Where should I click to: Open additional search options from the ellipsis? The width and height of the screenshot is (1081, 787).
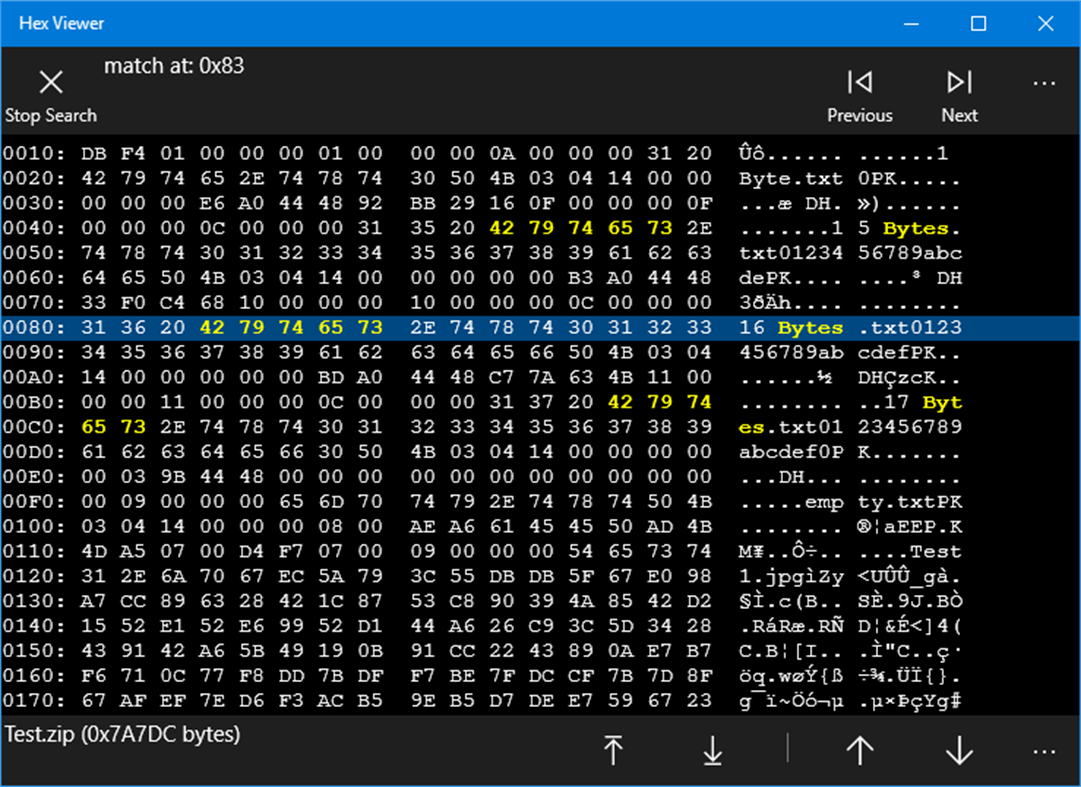1044,82
